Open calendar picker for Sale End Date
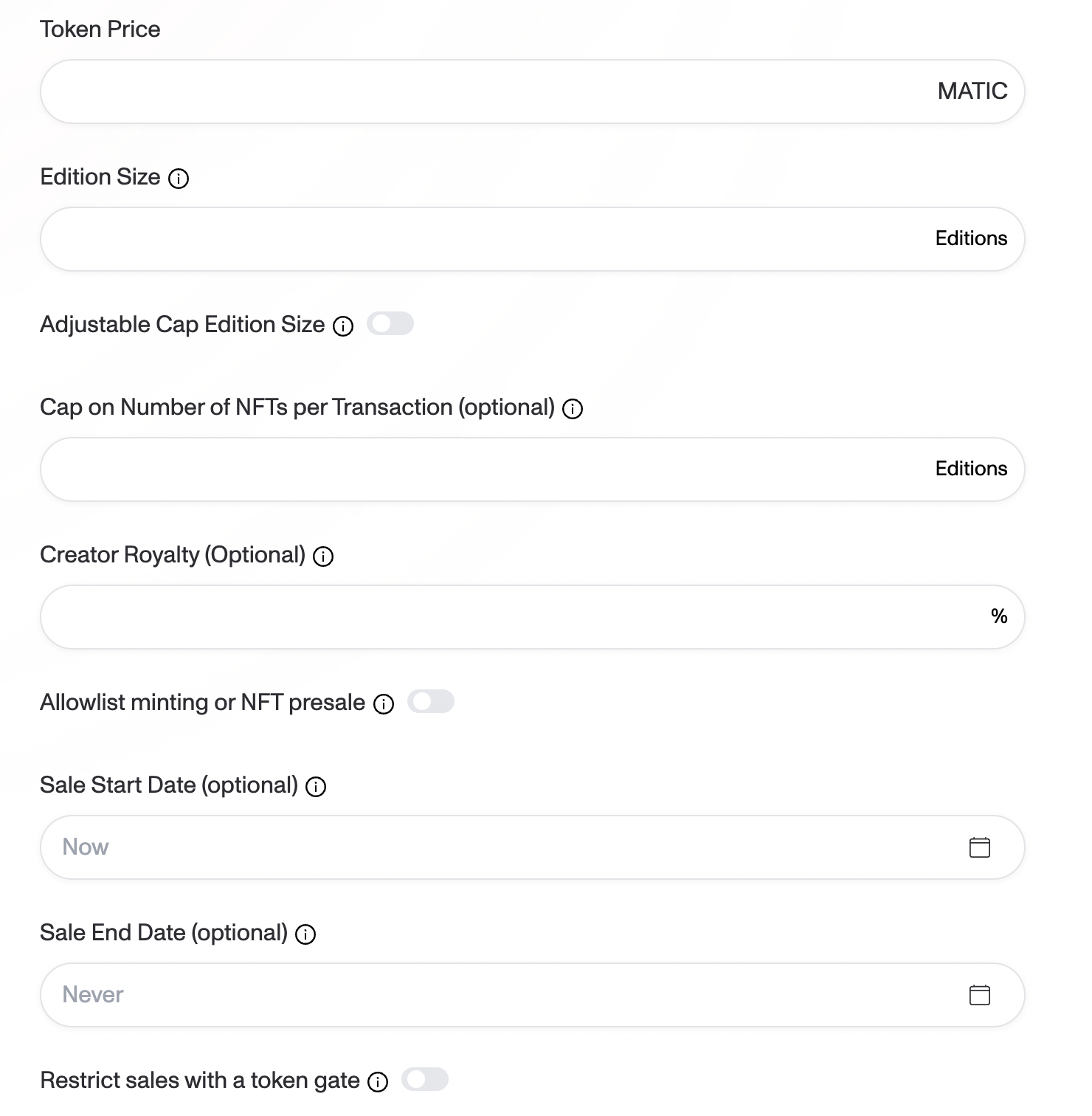This screenshot has height=1116, width=1092. pyautogui.click(x=979, y=995)
